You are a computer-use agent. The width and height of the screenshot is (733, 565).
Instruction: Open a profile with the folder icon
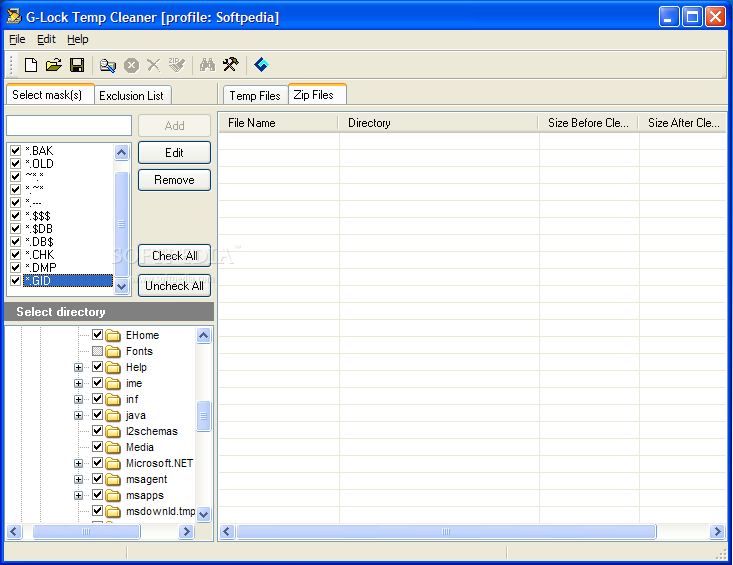click(54, 65)
